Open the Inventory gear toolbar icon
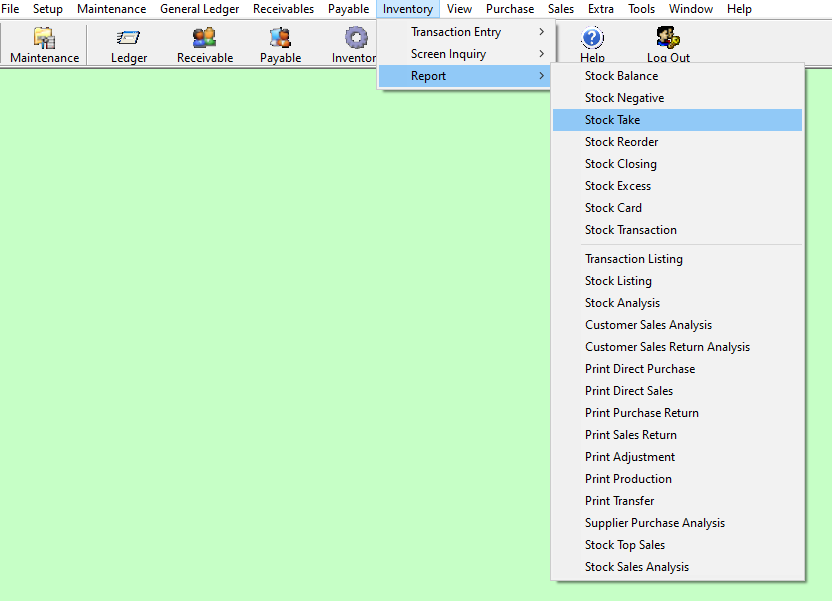 [354, 45]
